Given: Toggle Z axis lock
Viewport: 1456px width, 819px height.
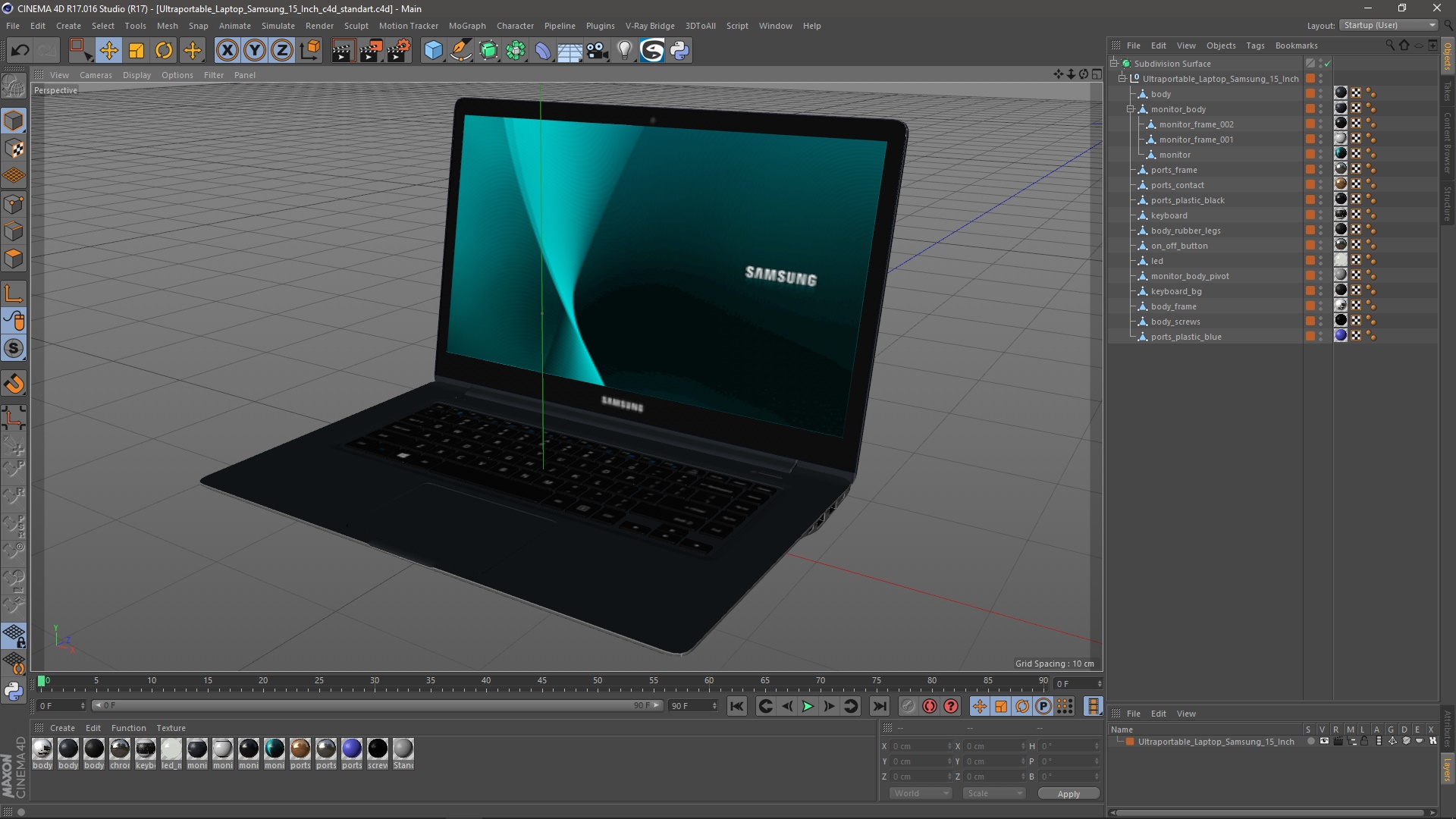Looking at the screenshot, I should (282, 51).
